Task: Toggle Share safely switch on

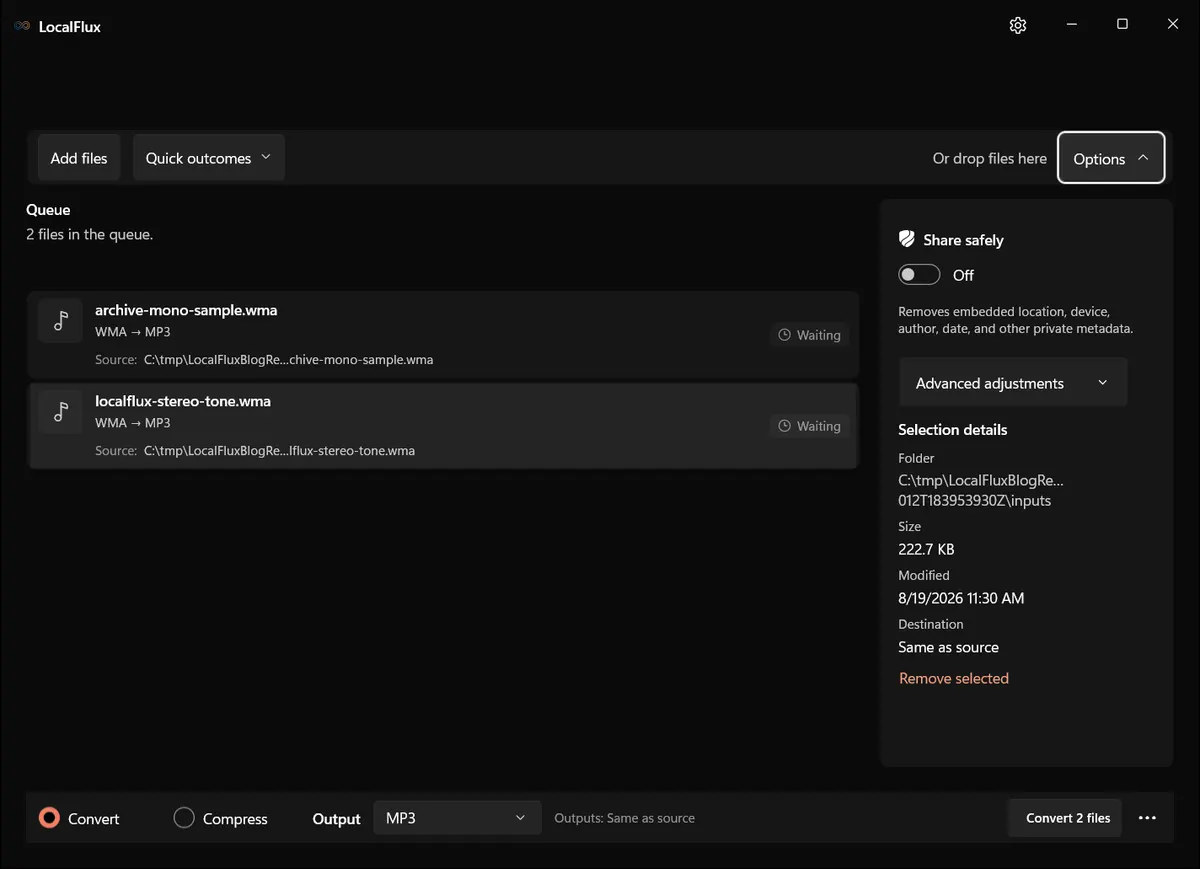Action: click(919, 275)
